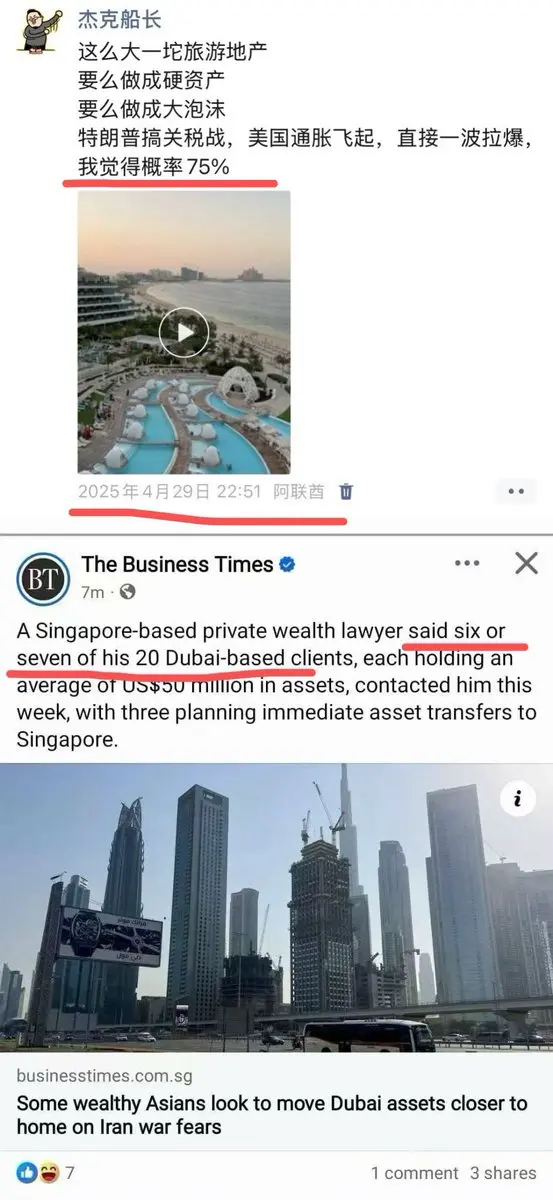Image resolution: width=553 pixels, height=1200 pixels.
Task: Open The Business Times page name
Action: tap(177, 565)
